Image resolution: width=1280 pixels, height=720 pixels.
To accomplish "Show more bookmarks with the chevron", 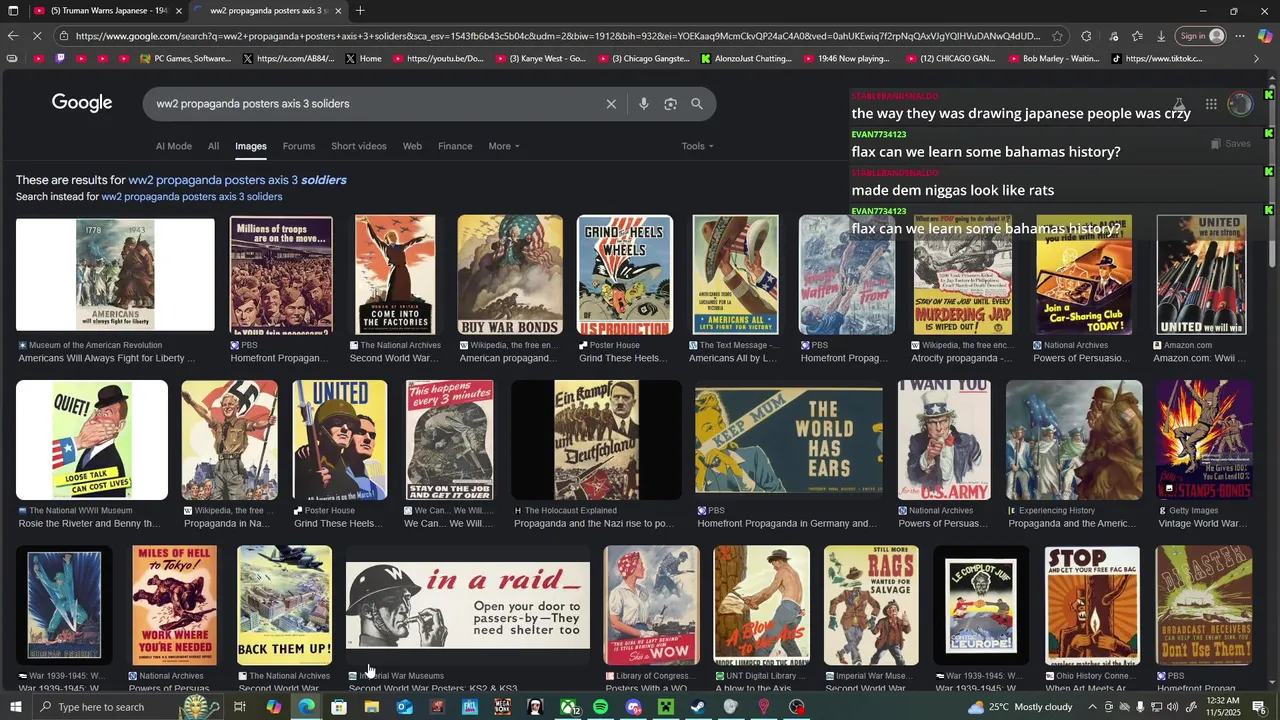I will click(x=1256, y=59).
